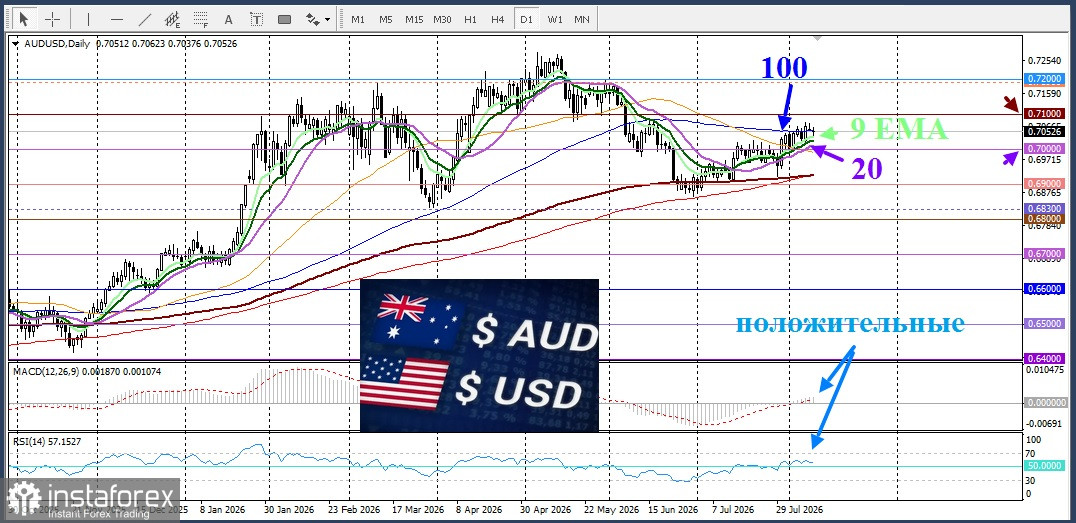Click the 0.64000 price level tag

pyautogui.click(x=1042, y=358)
